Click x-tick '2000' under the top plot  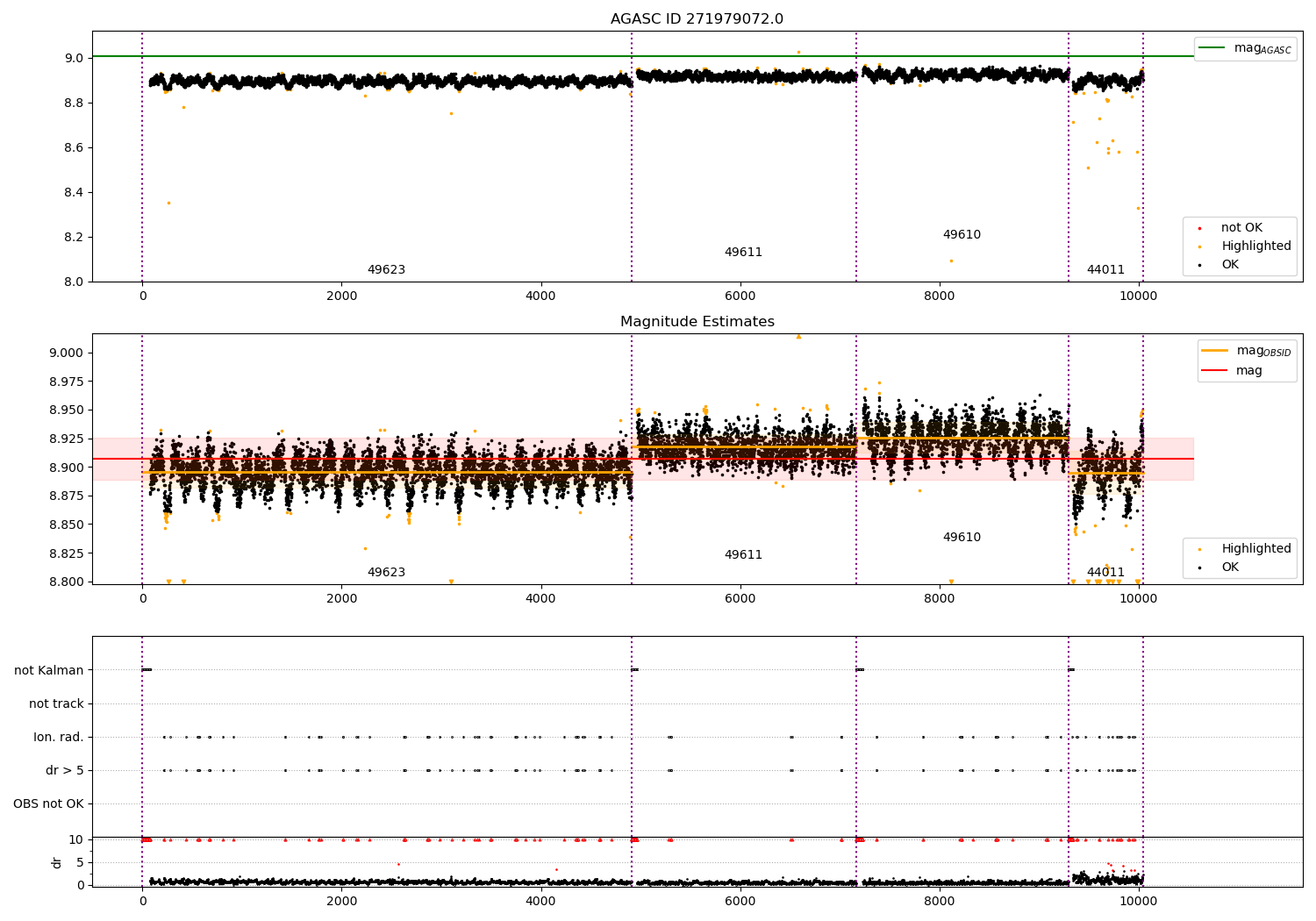click(x=341, y=296)
